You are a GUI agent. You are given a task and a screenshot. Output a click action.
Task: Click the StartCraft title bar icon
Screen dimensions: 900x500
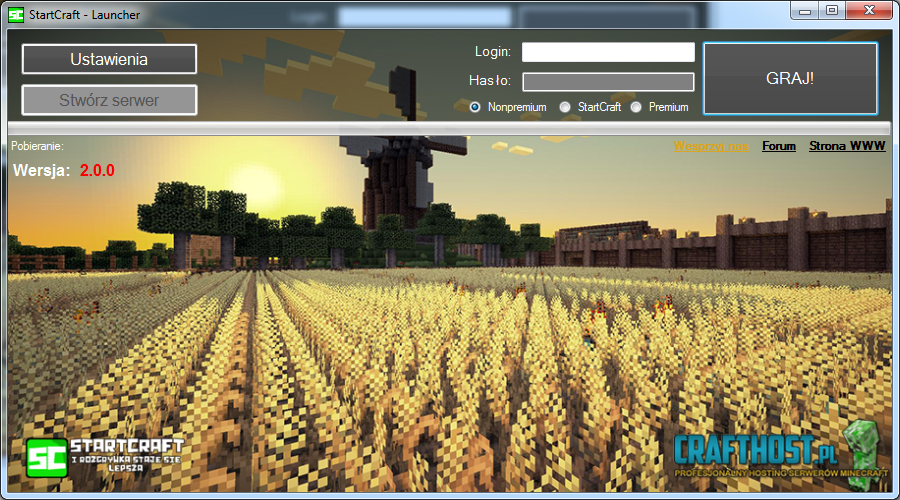coord(16,15)
